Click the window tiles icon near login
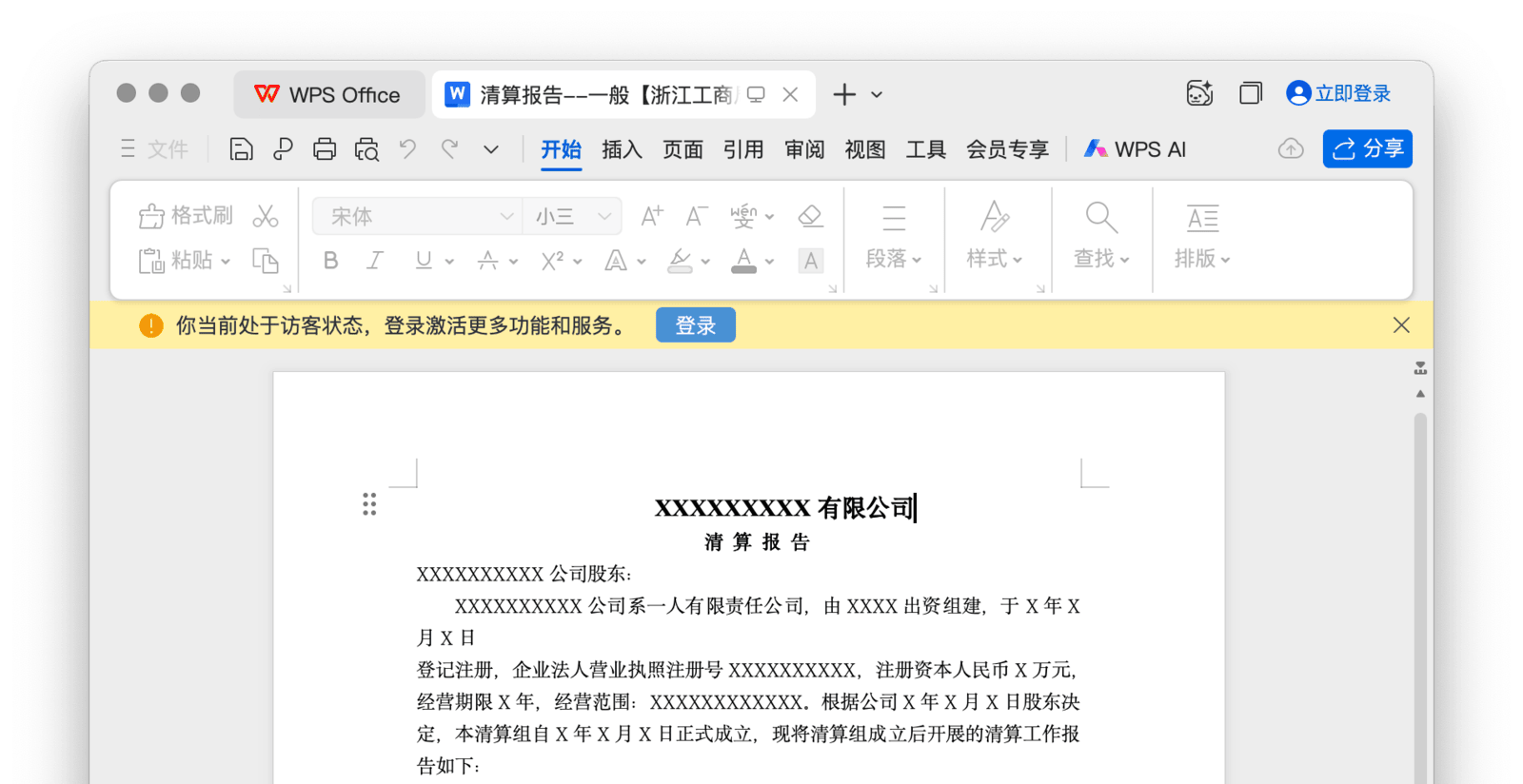Image resolution: width=1523 pixels, height=784 pixels. [1251, 93]
